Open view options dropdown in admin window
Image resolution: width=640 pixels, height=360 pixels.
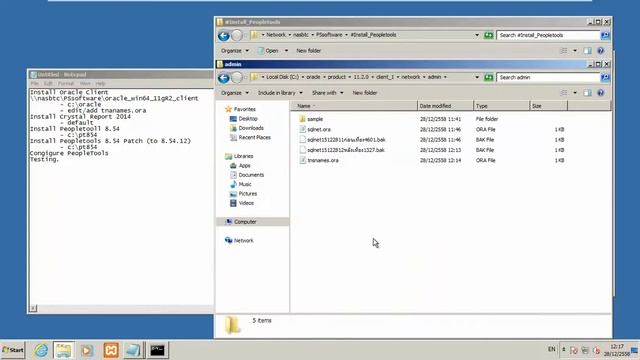tap(575, 93)
